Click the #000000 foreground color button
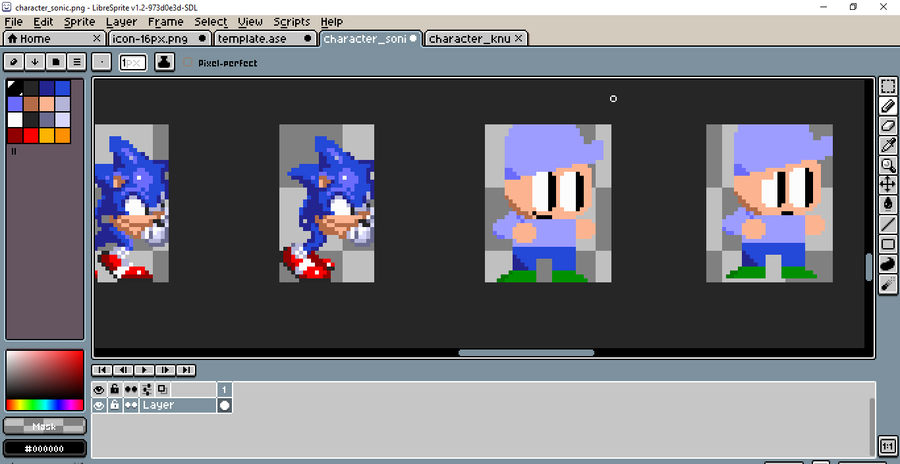Viewport: 900px width, 464px height. 45,448
